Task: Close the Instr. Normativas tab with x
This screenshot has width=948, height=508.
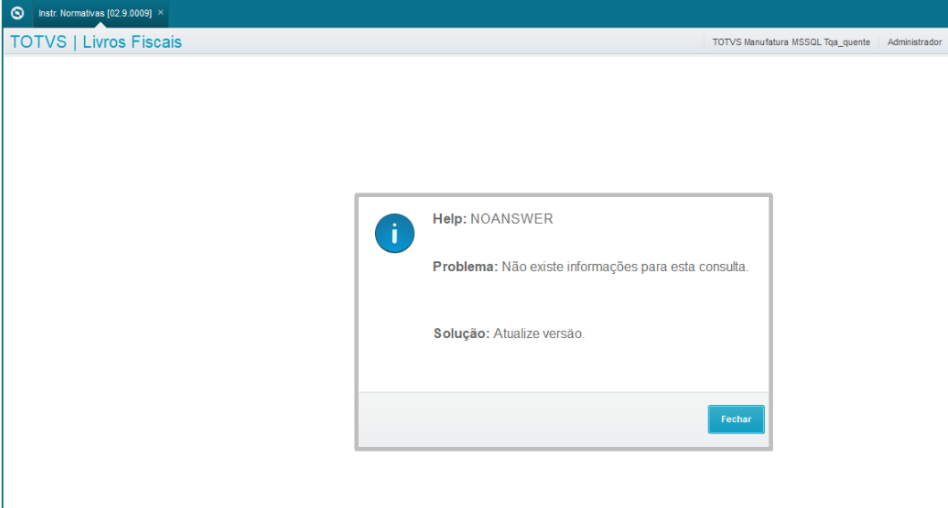Action: coord(161,12)
